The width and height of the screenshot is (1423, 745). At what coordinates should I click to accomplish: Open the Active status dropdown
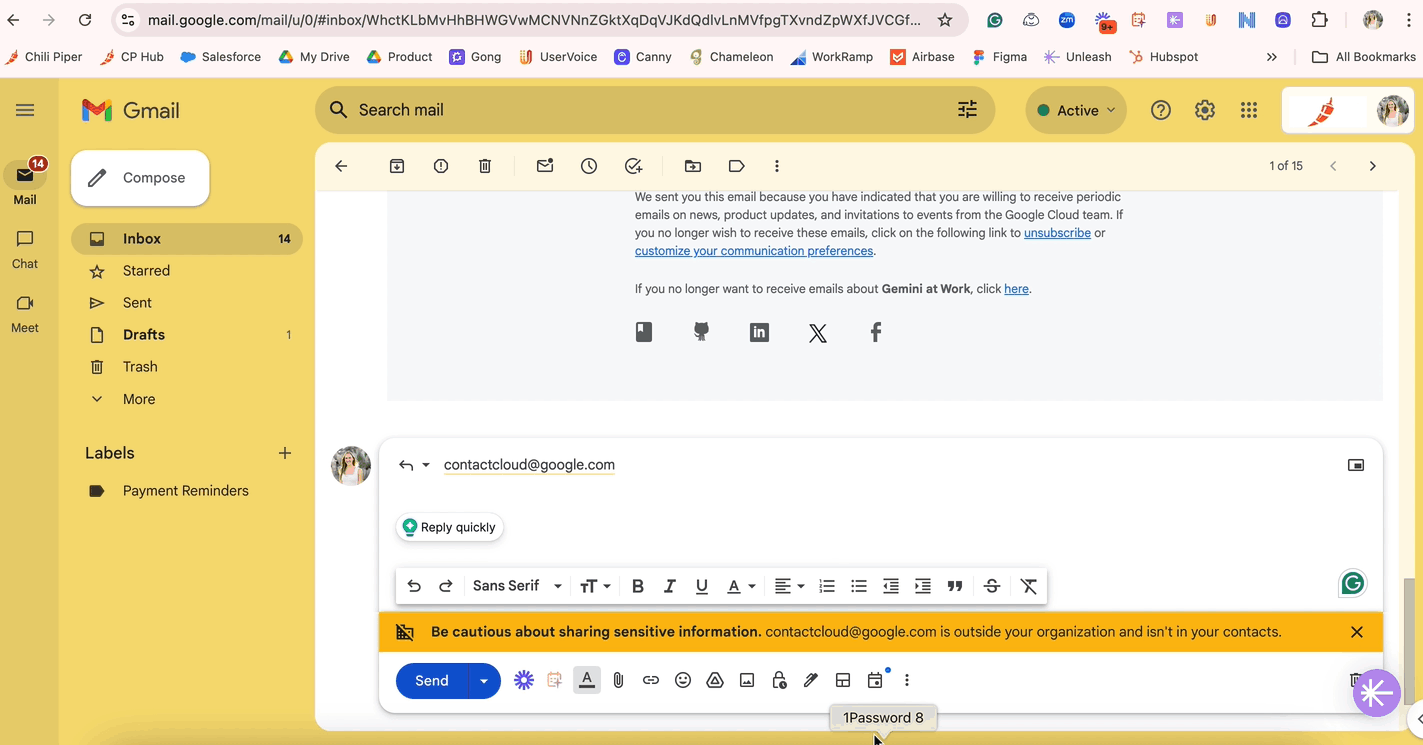(1076, 110)
